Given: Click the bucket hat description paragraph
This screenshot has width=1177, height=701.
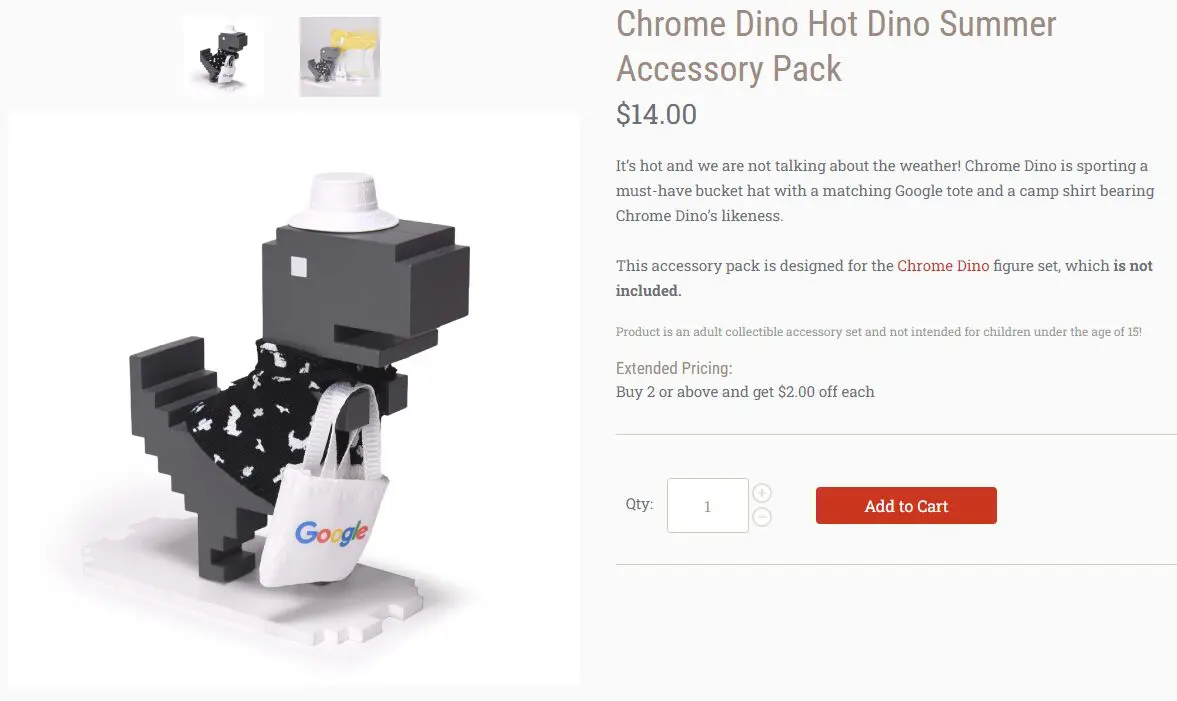Looking at the screenshot, I should 885,191.
